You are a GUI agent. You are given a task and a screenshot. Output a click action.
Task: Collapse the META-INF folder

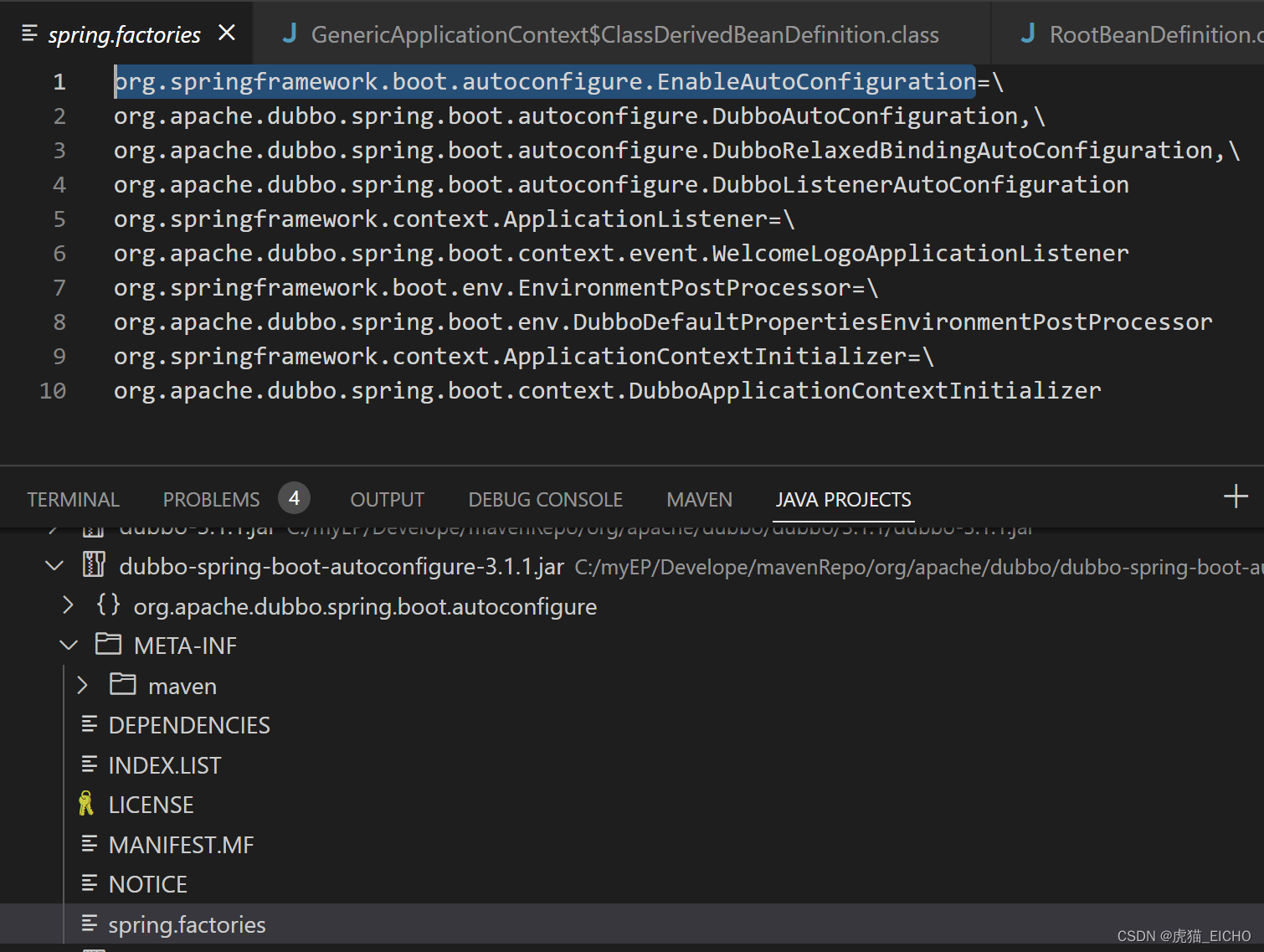69,646
